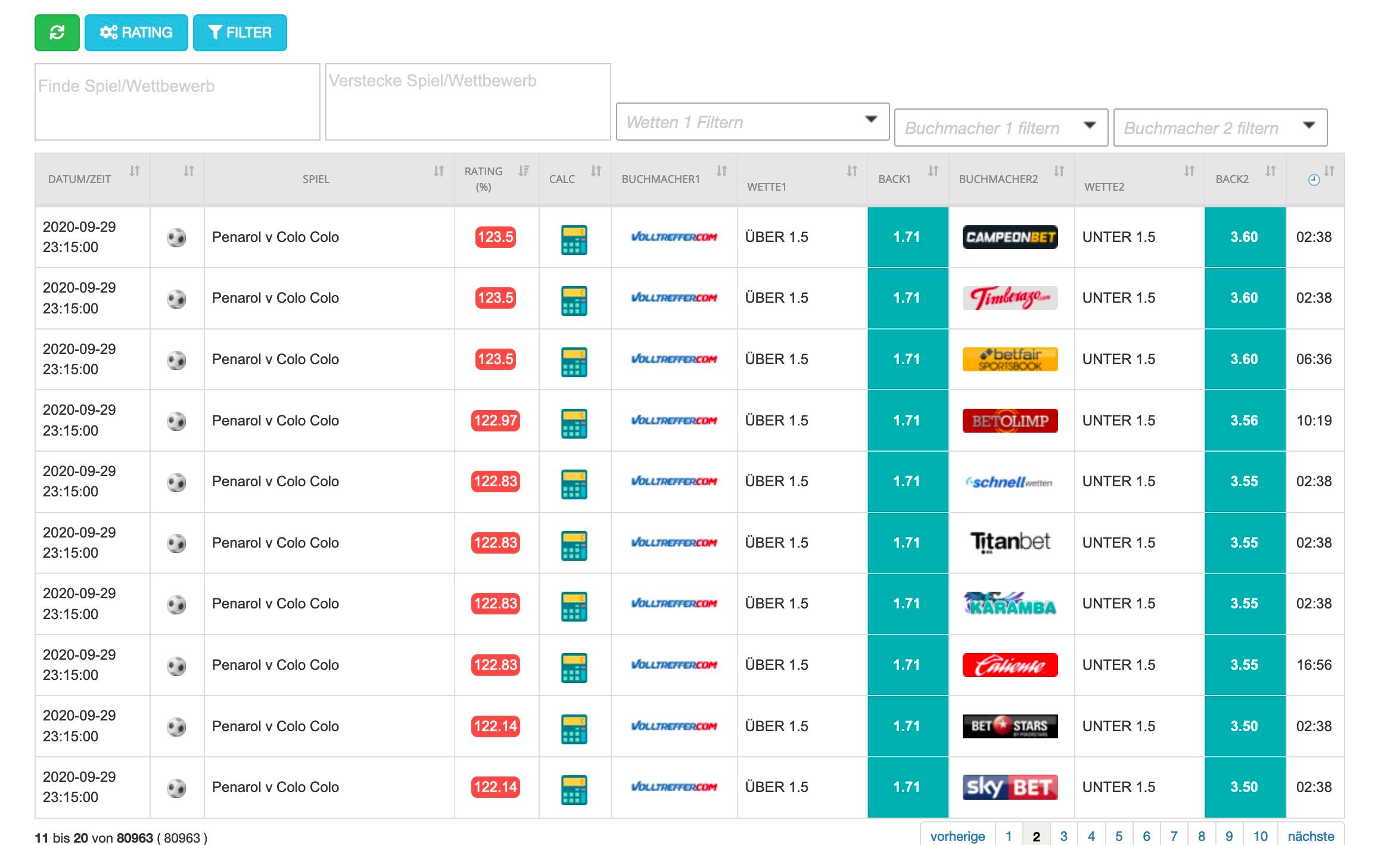Sort by RATING (%) column
The image size is (1400, 845).
pos(497,179)
